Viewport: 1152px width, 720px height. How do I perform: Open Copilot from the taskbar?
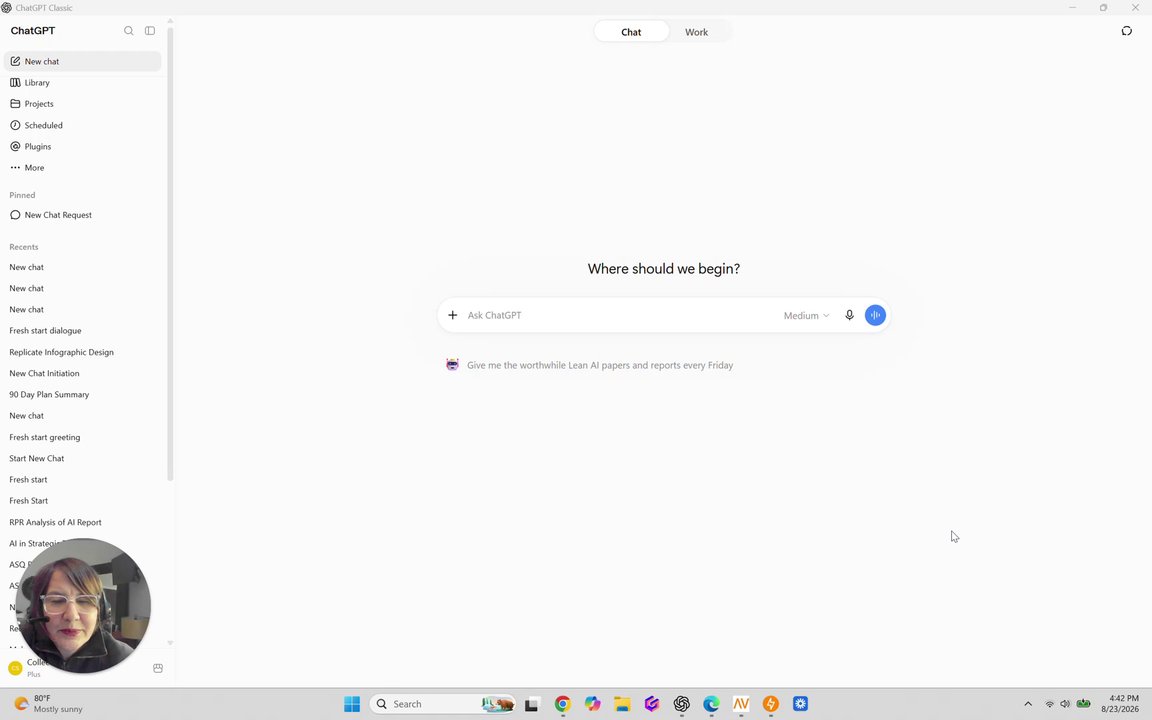tap(592, 704)
